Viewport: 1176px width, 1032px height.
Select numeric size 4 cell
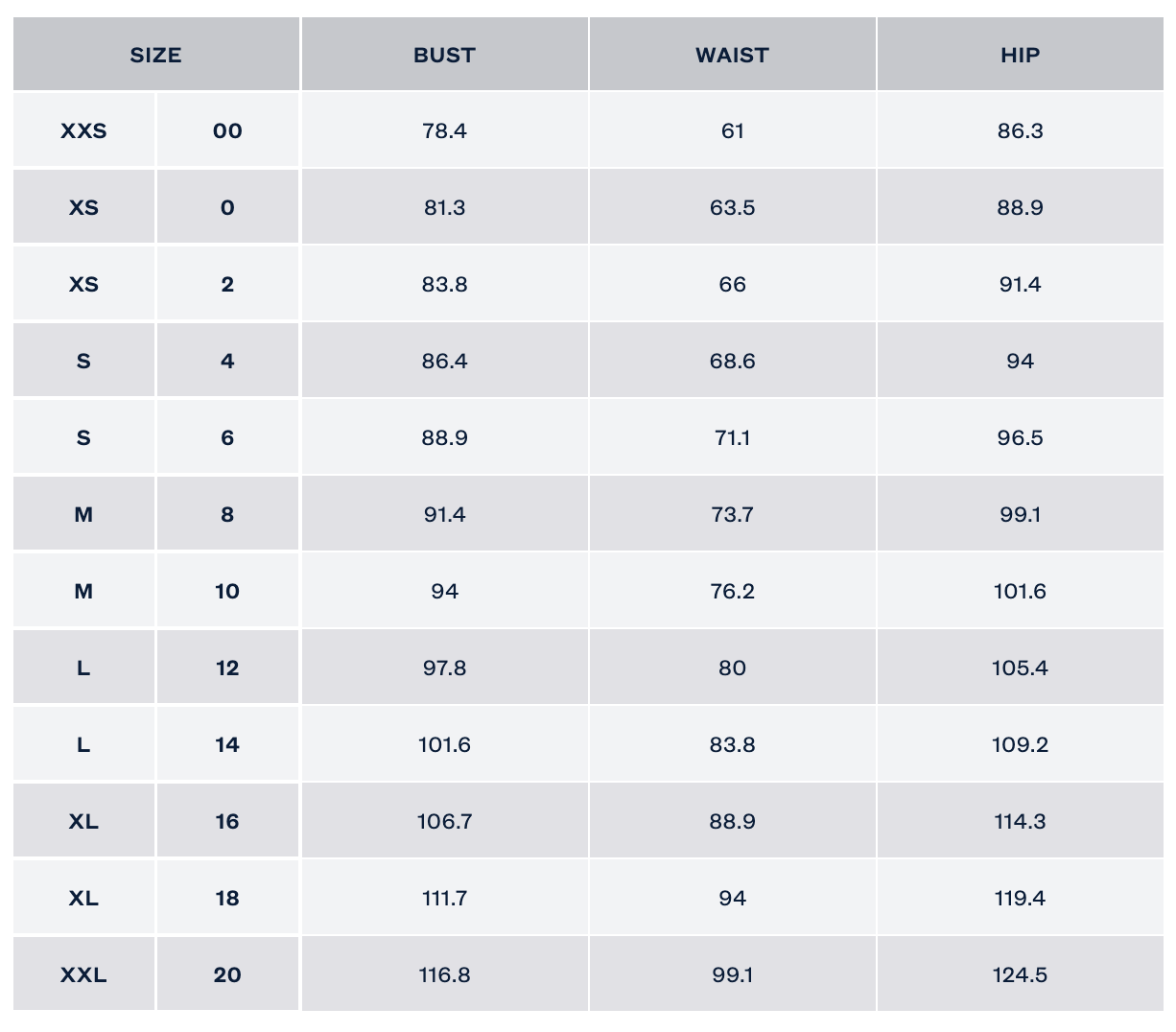(227, 361)
